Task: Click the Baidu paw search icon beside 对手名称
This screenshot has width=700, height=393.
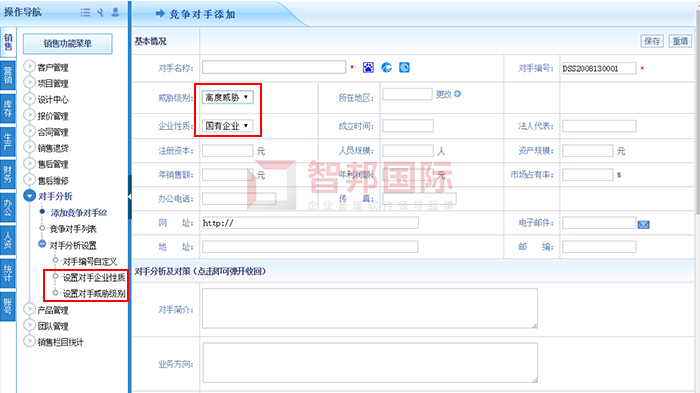Action: (x=368, y=67)
